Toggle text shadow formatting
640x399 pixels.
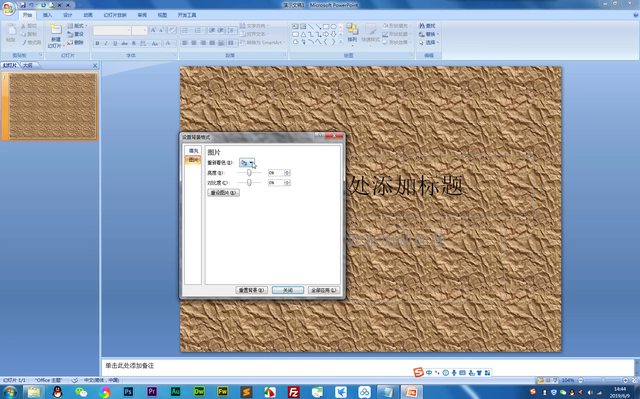coord(134,43)
